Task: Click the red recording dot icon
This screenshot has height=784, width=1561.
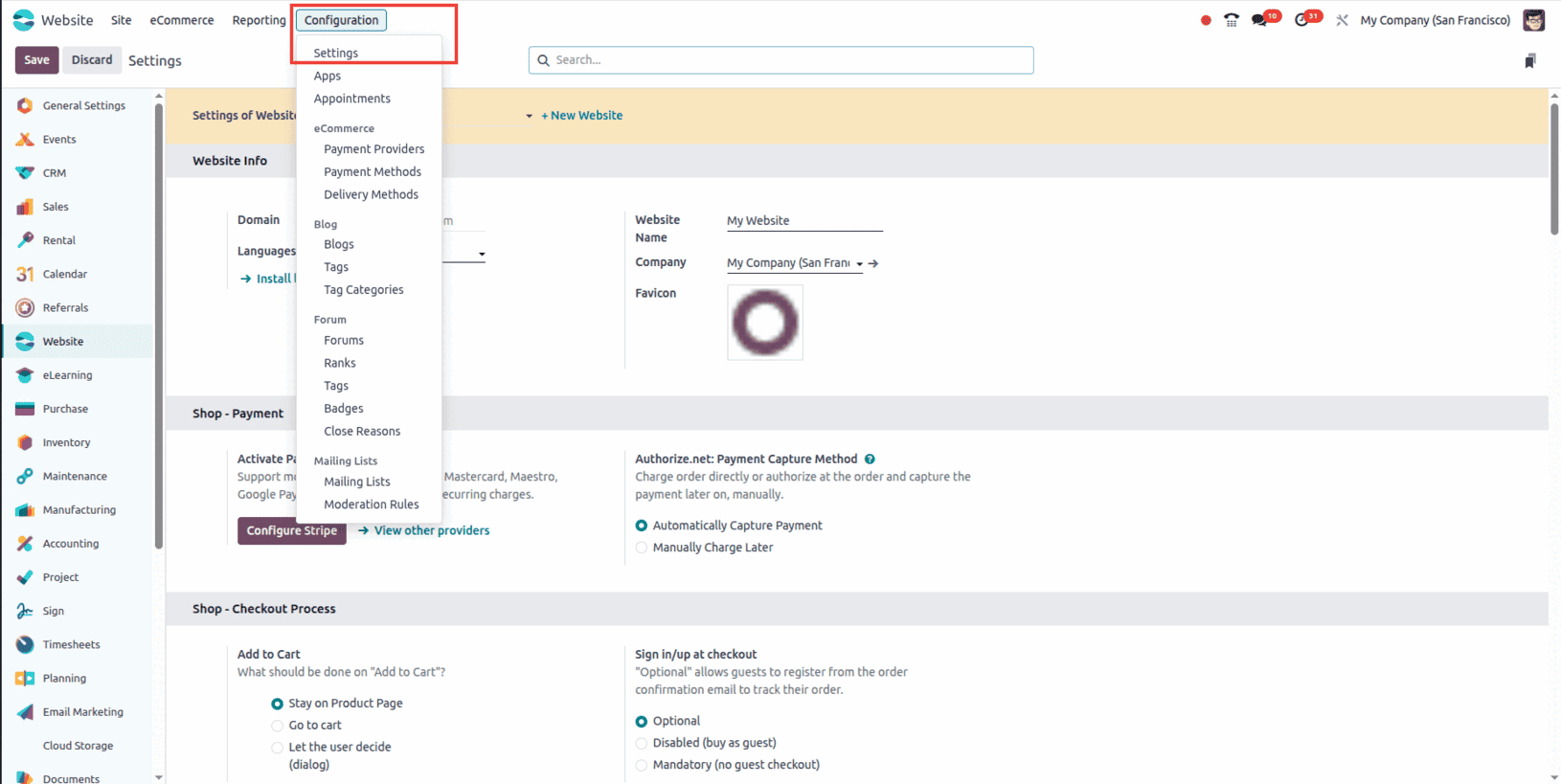Action: pos(1206,20)
